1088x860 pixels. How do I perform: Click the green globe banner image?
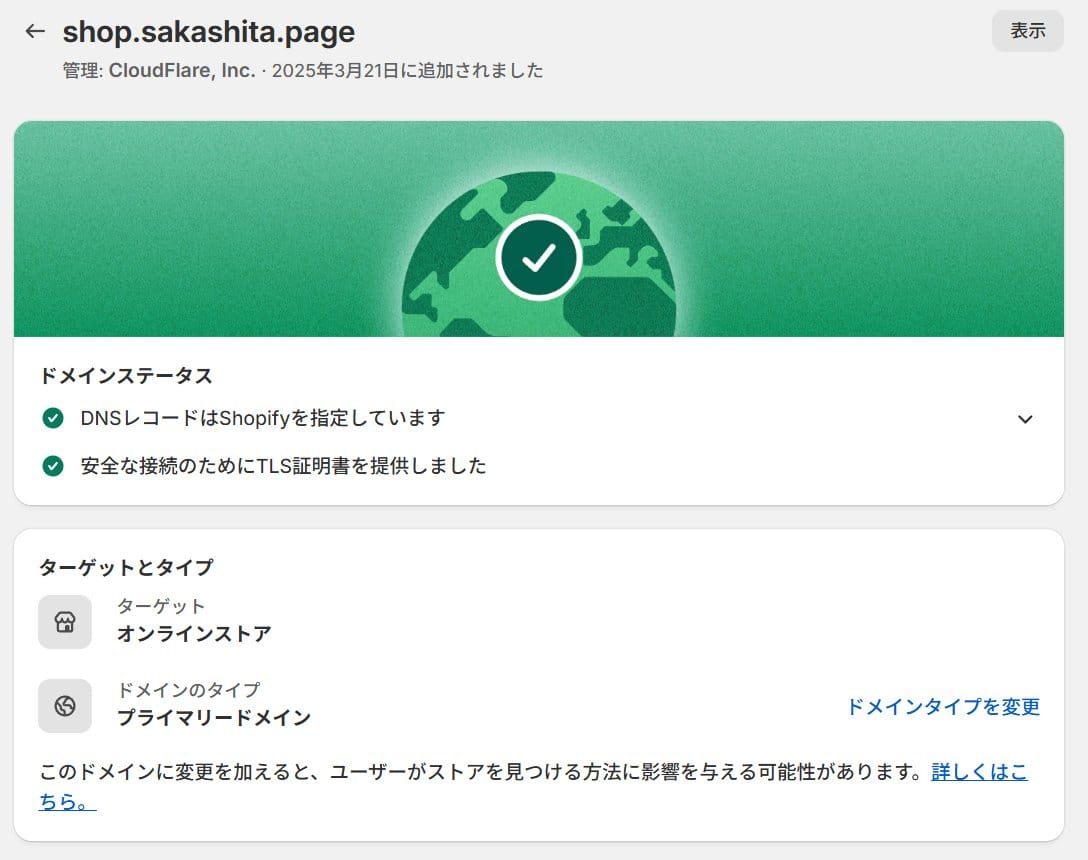(538, 229)
